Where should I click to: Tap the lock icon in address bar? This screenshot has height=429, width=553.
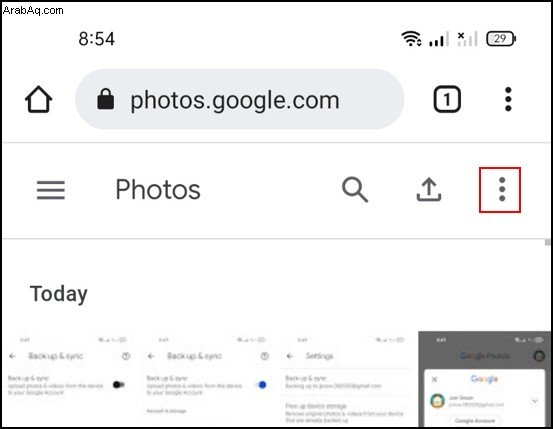[x=105, y=99]
